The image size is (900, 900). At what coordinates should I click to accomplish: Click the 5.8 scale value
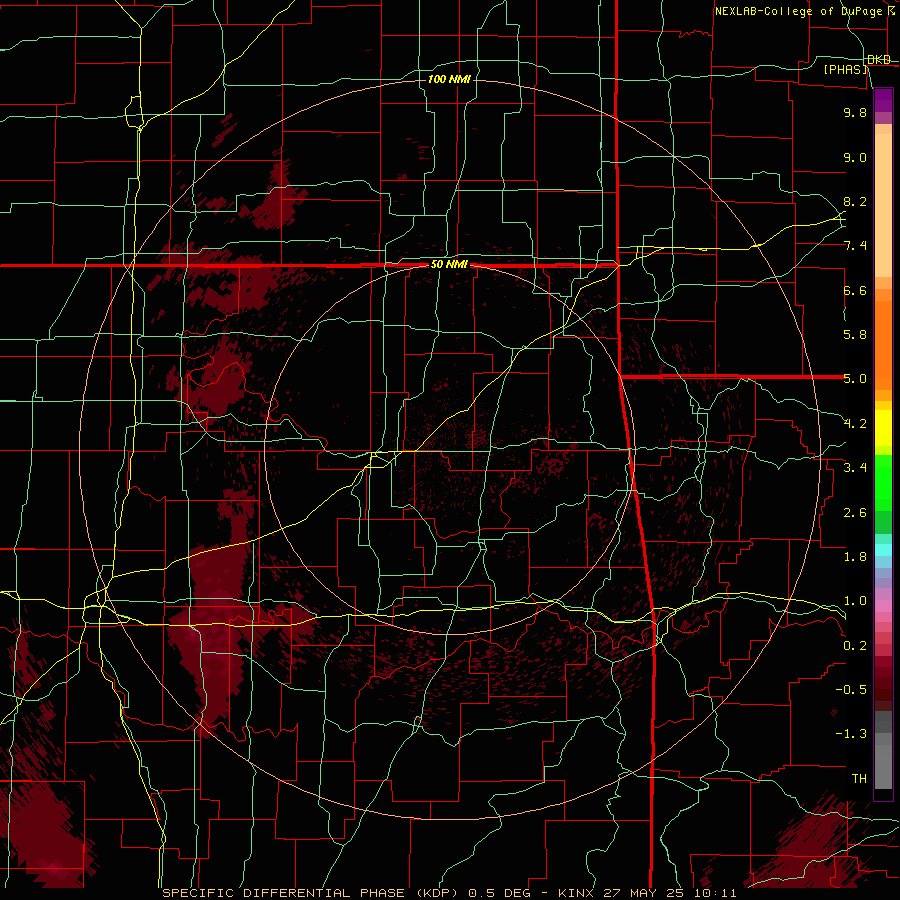[x=855, y=335]
